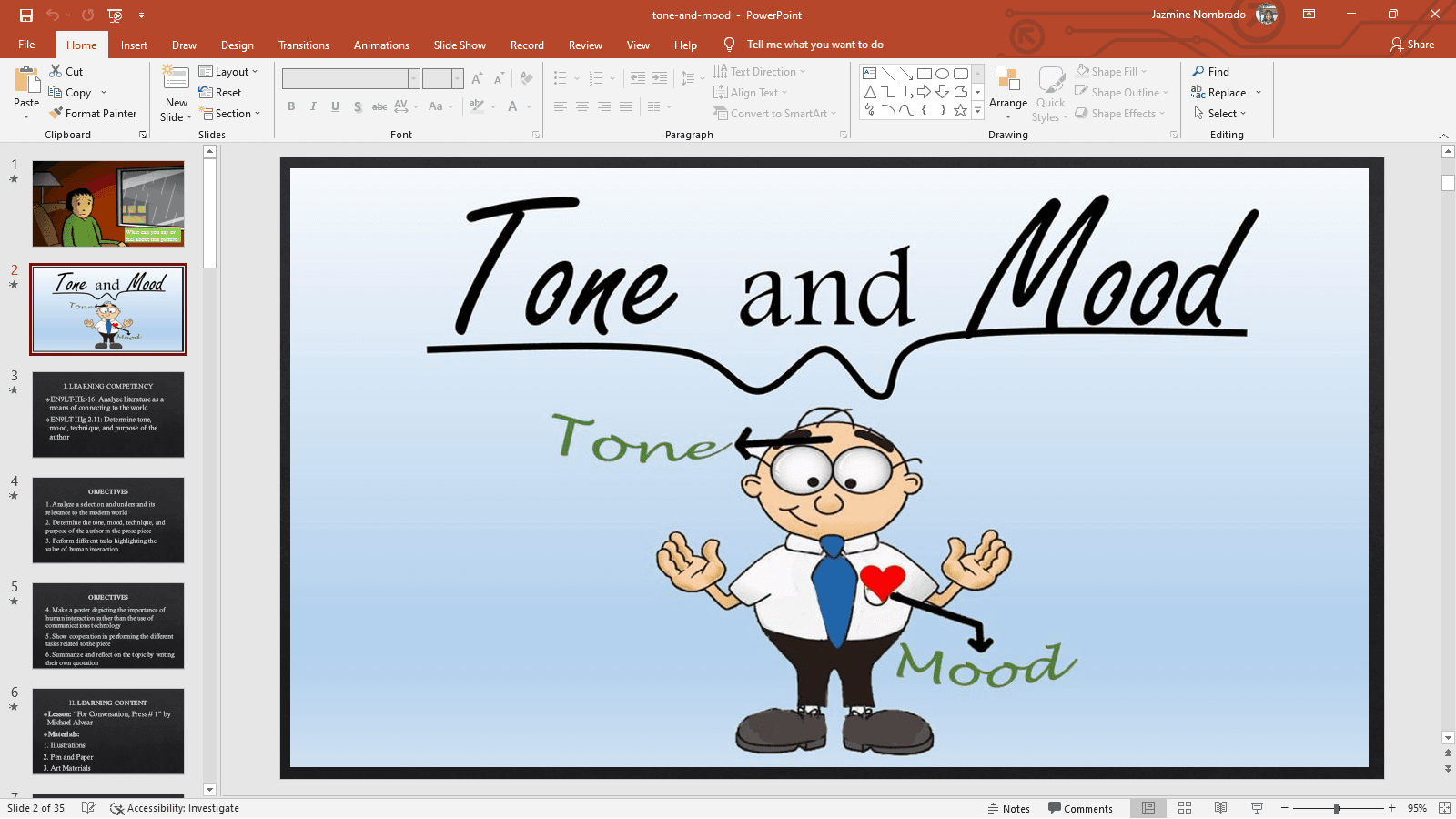Click the Text Direction icon
This screenshot has height=819, width=1456.
(721, 71)
